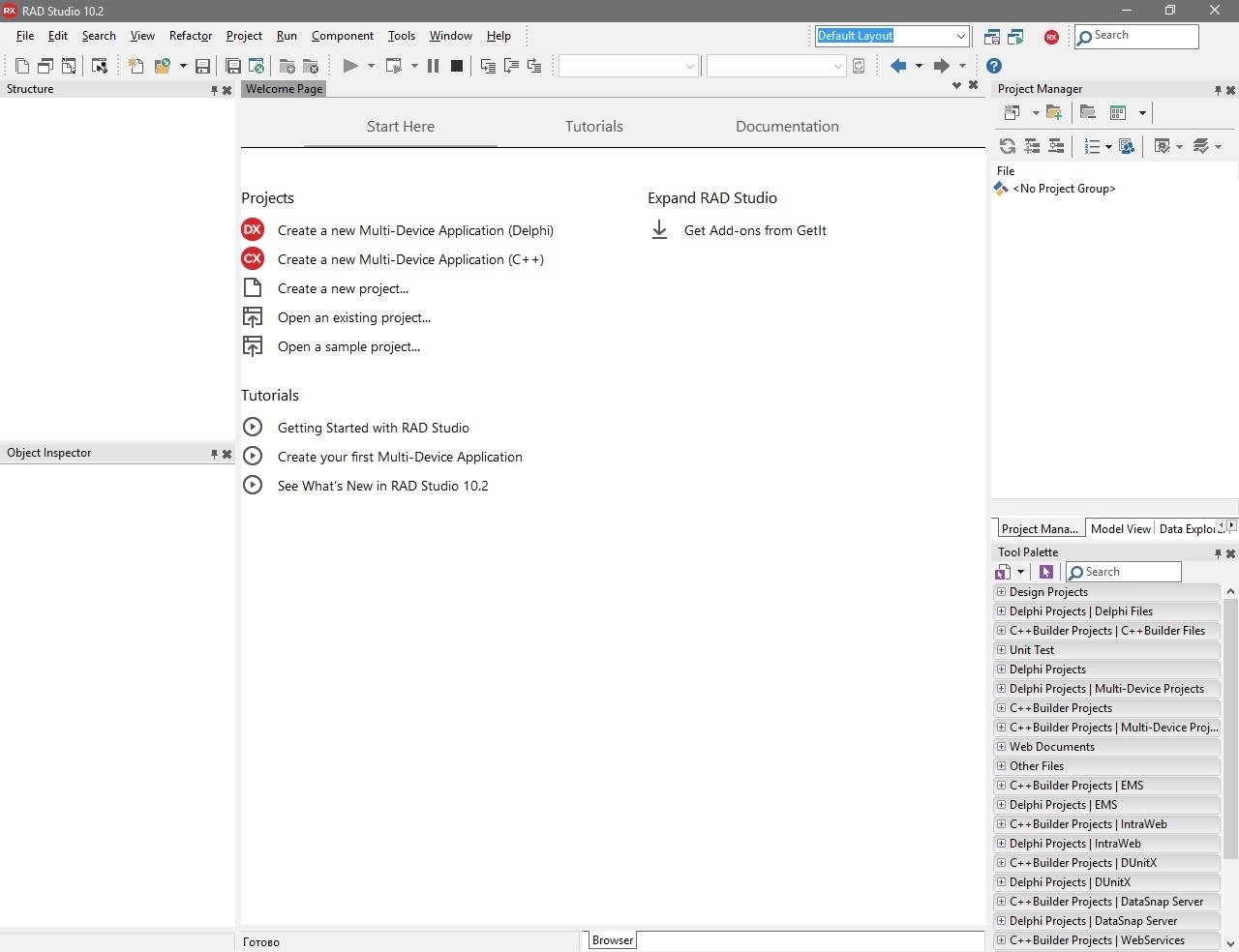The image size is (1239, 952).
Task: Click the Add File to Project icon
Action: [x=287, y=66]
